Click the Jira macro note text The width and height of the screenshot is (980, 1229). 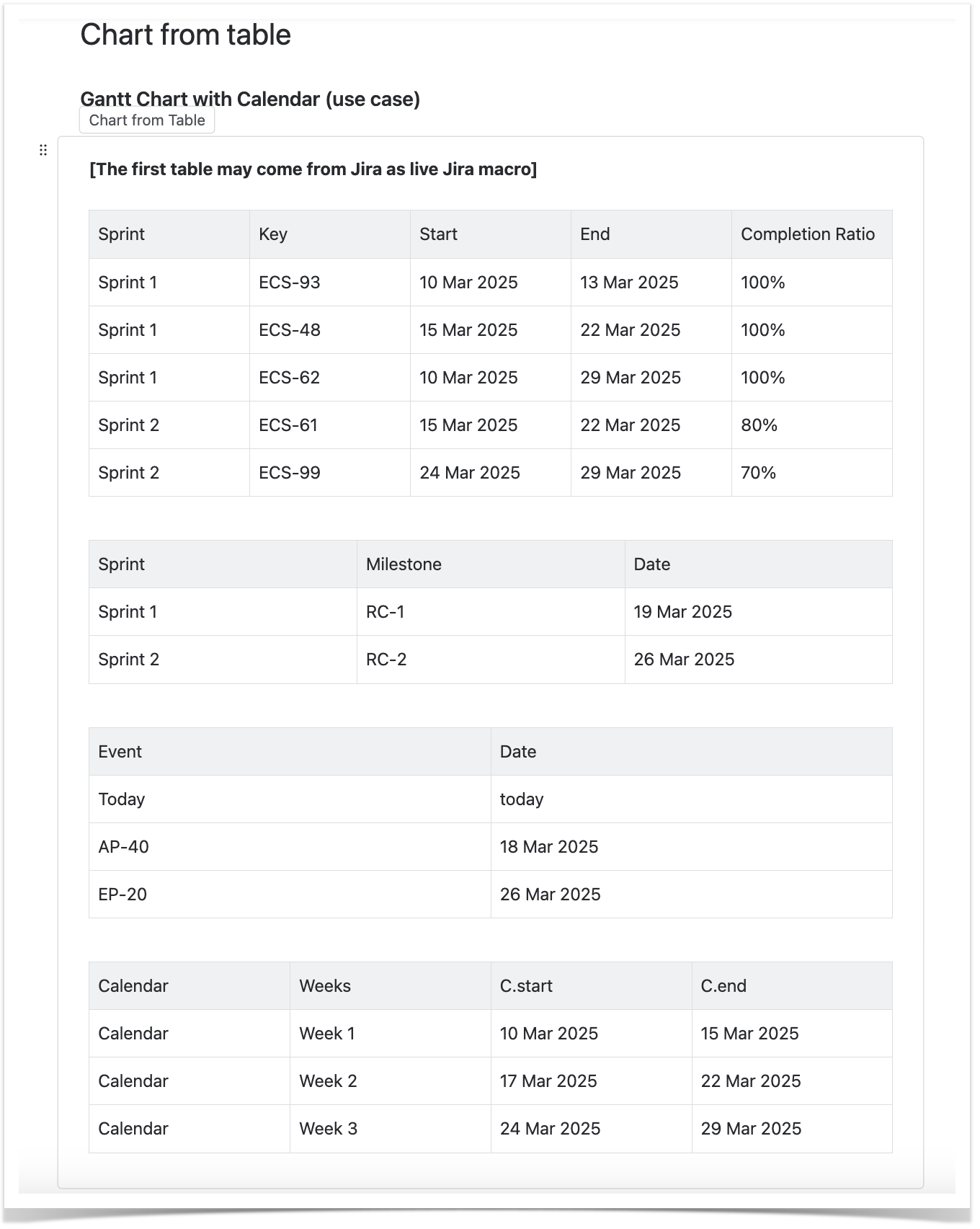click(x=313, y=169)
